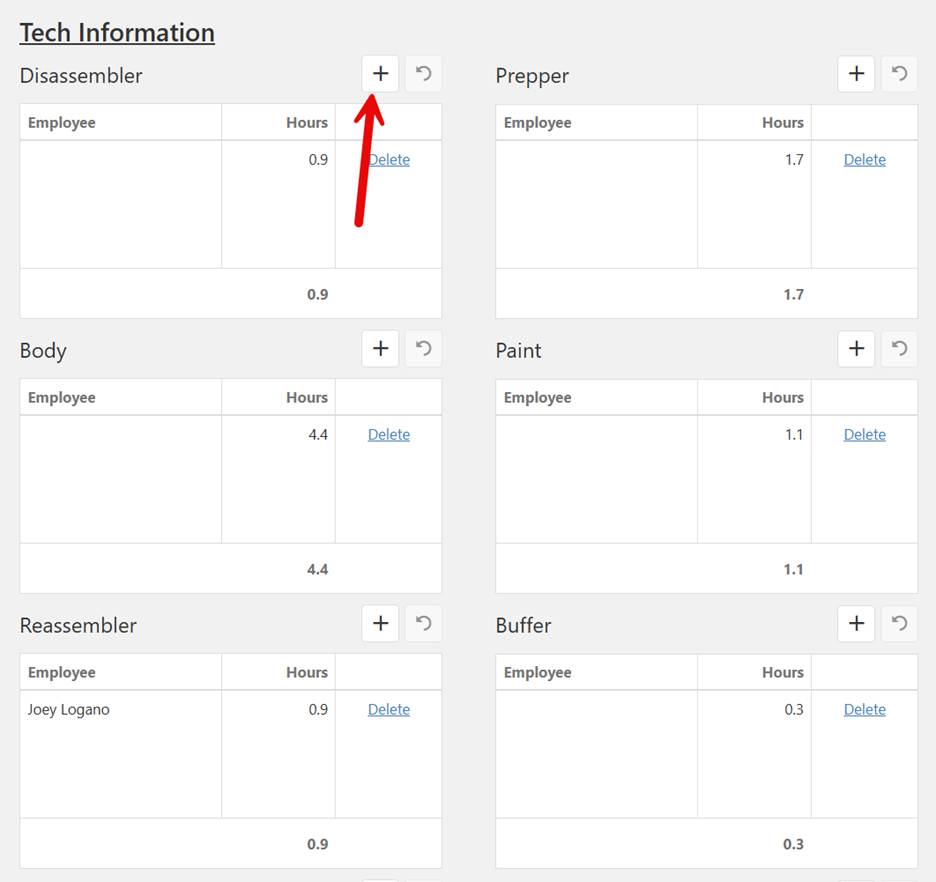Delete the Prepper 1.7 hours row
936x882 pixels.
pyautogui.click(x=864, y=160)
